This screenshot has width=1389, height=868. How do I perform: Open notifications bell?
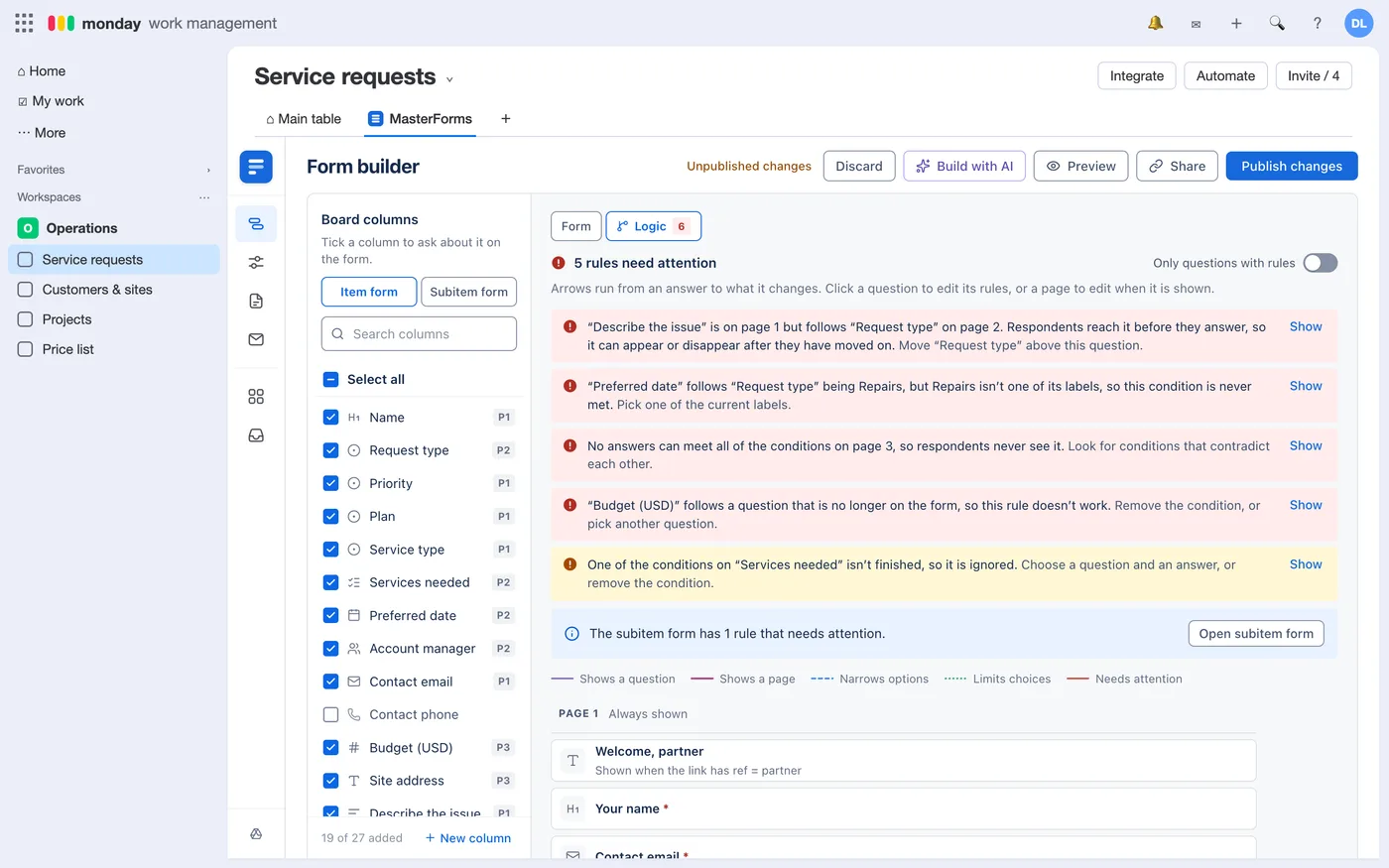[x=1156, y=23]
